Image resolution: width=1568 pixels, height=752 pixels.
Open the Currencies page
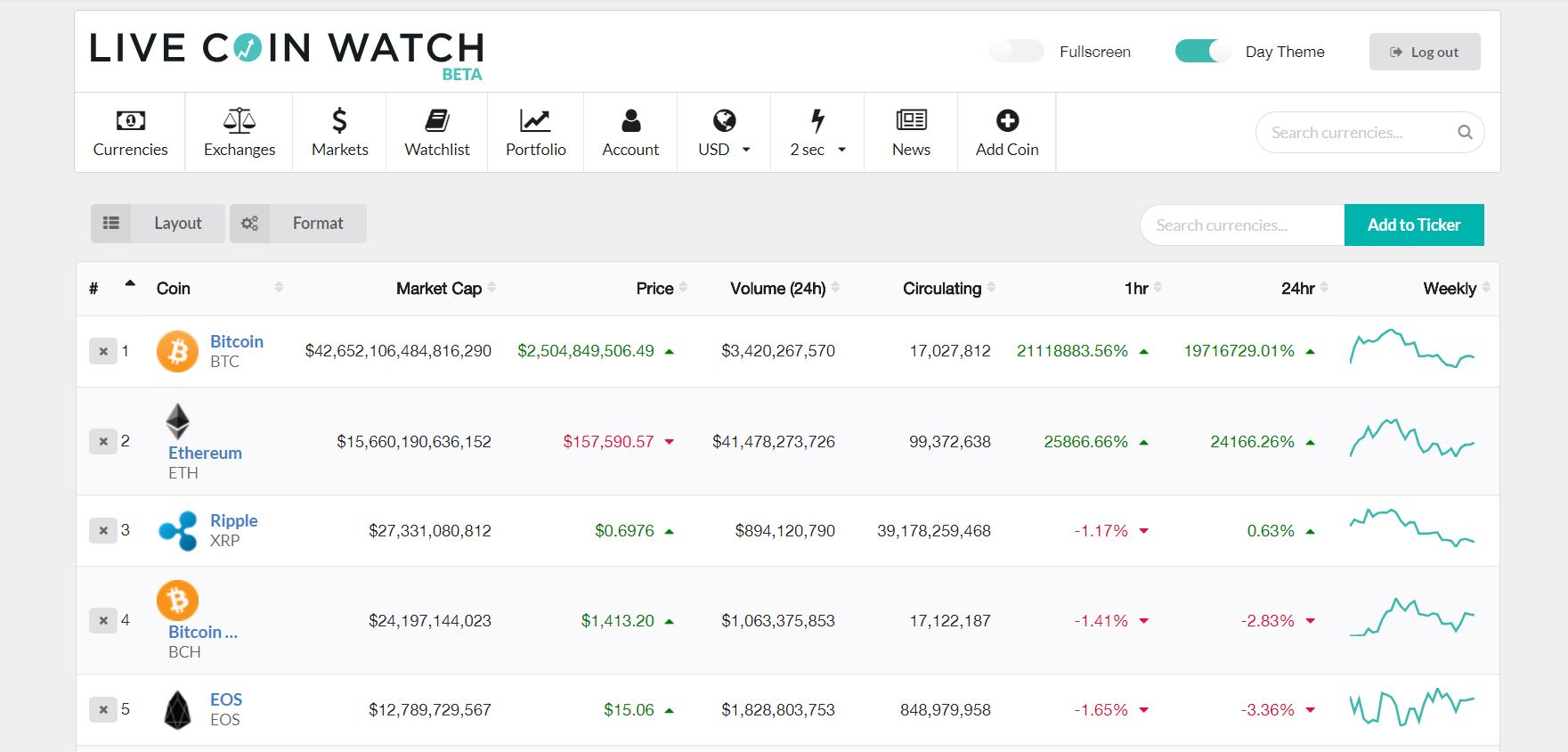[130, 133]
